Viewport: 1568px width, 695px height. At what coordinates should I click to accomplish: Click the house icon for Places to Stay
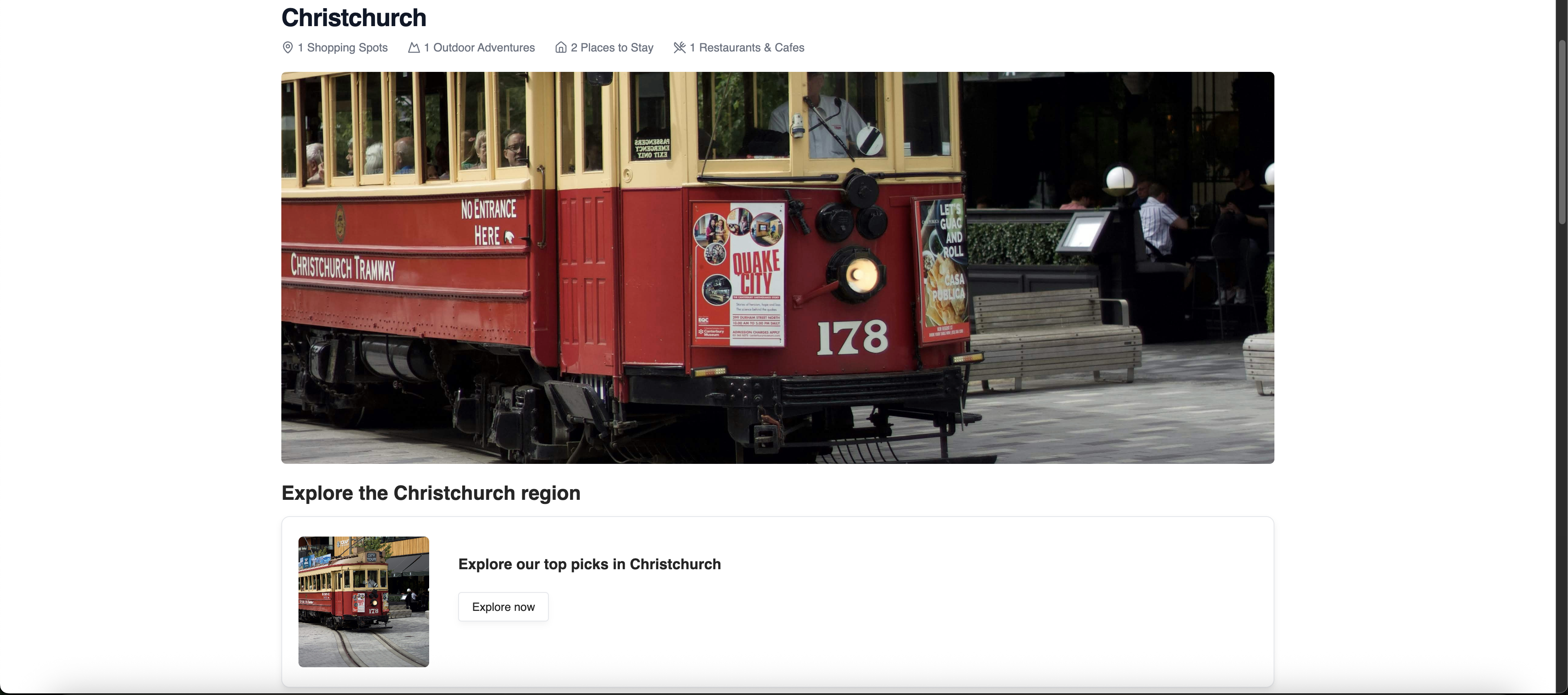click(561, 47)
